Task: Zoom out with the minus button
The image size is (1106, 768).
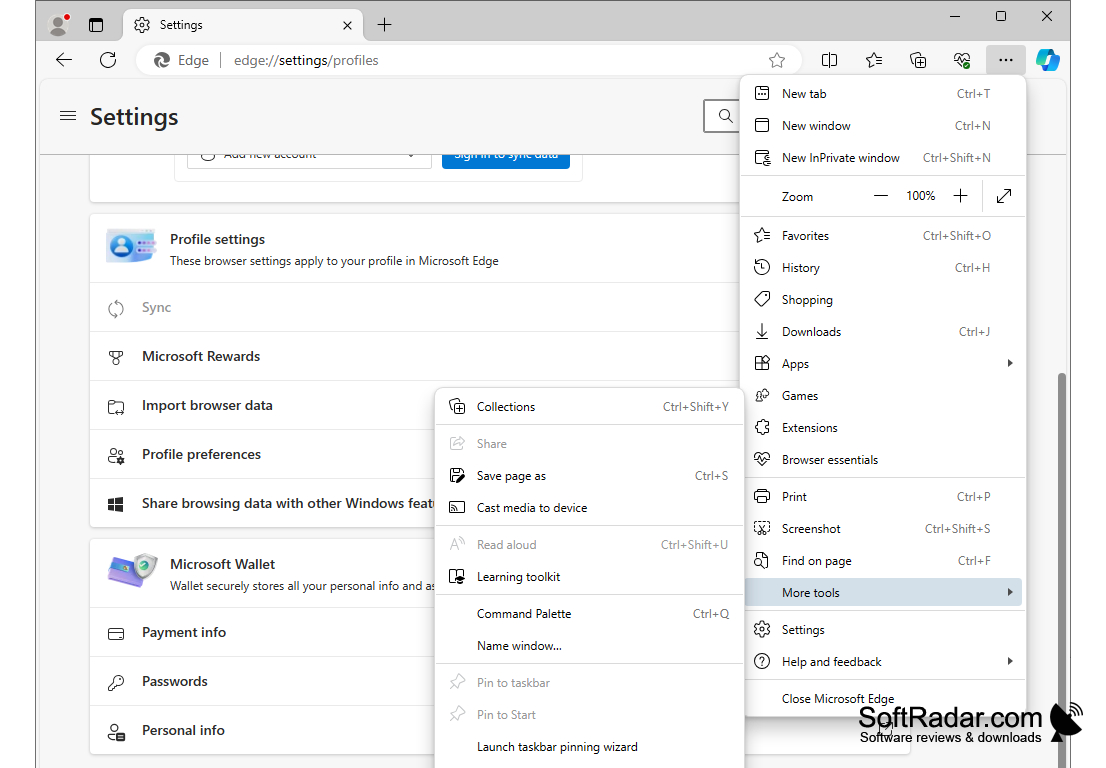Action: 881,196
